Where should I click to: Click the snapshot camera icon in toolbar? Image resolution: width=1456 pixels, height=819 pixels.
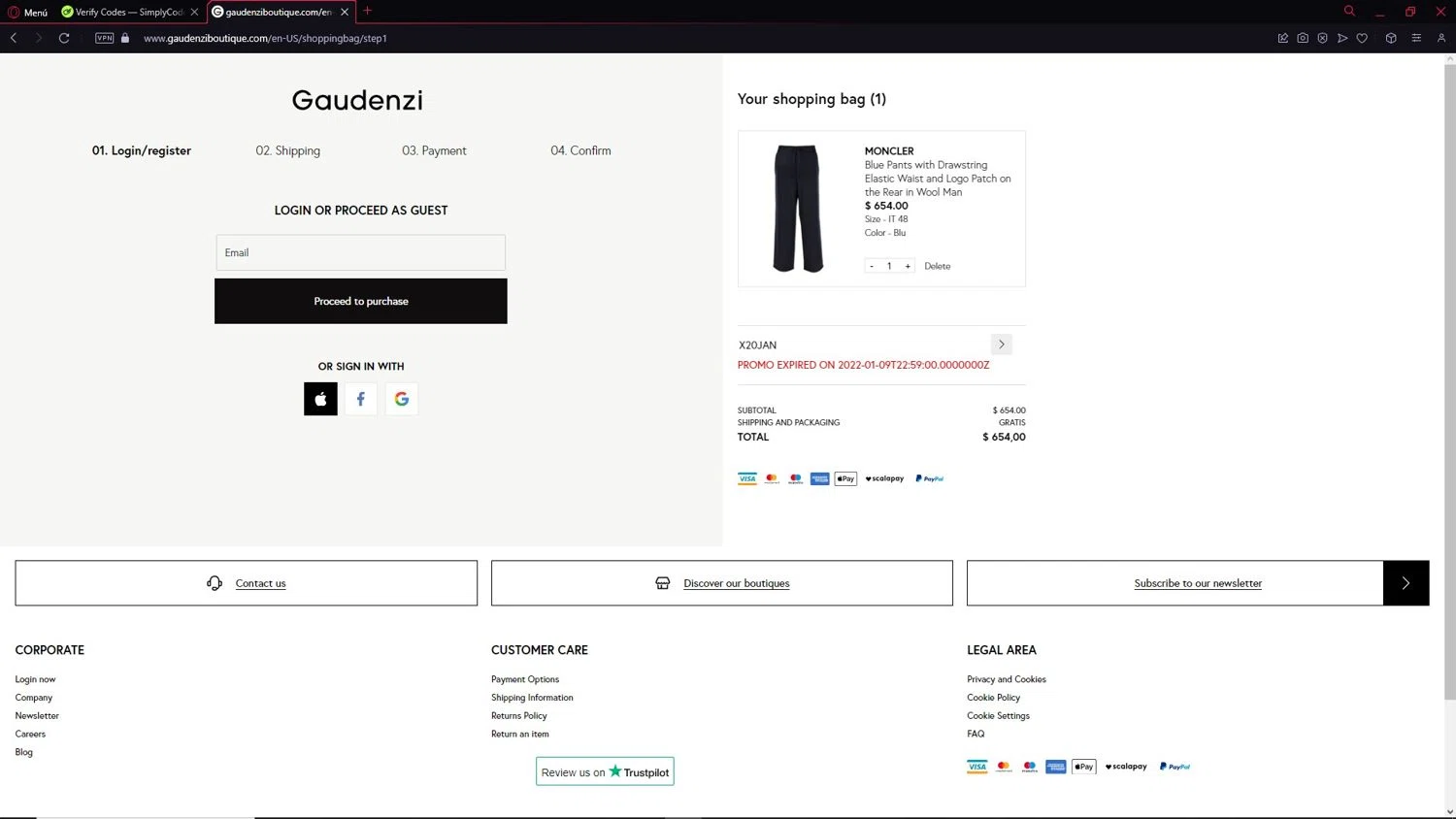1303,38
